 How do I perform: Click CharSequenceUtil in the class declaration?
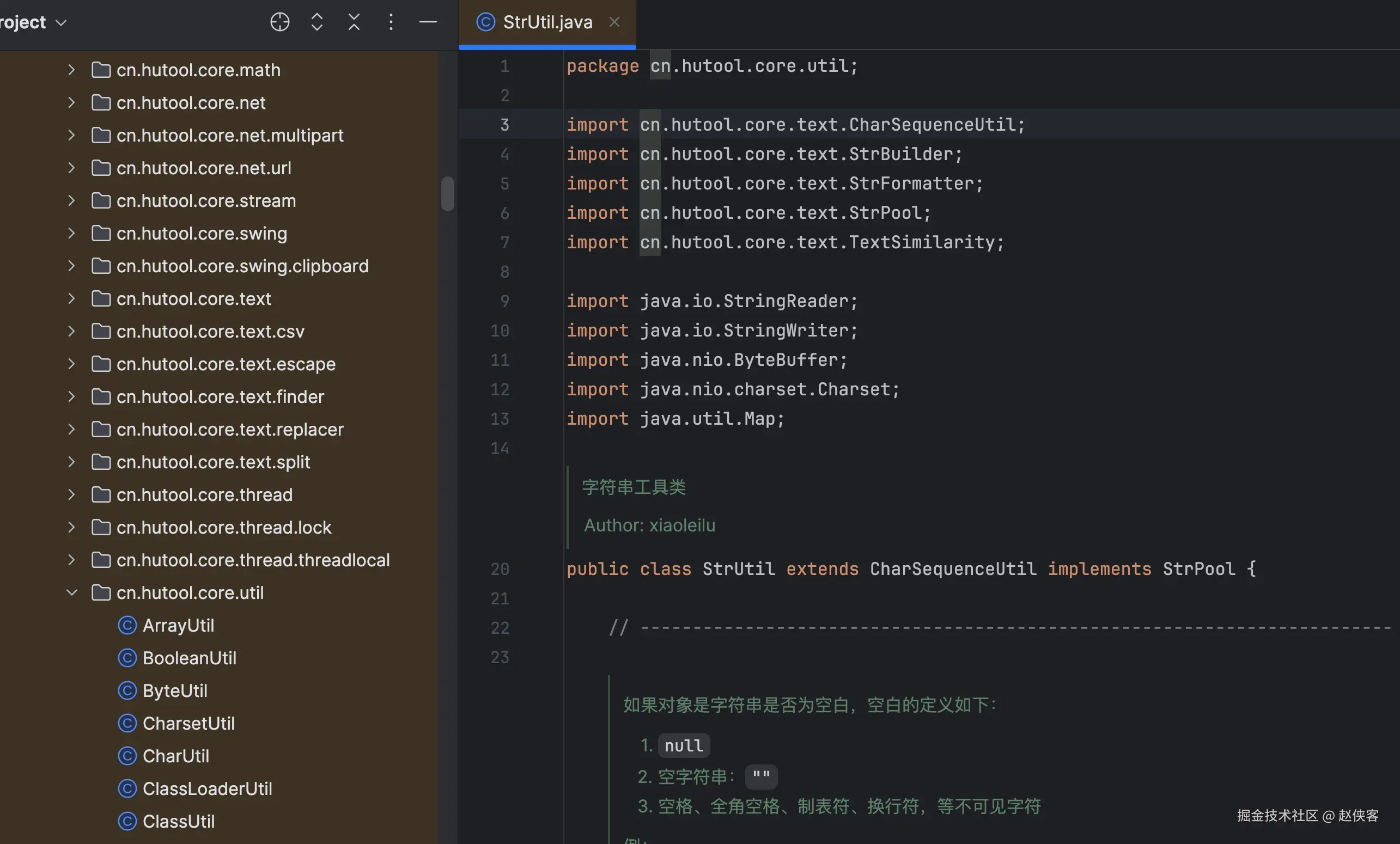pos(953,569)
